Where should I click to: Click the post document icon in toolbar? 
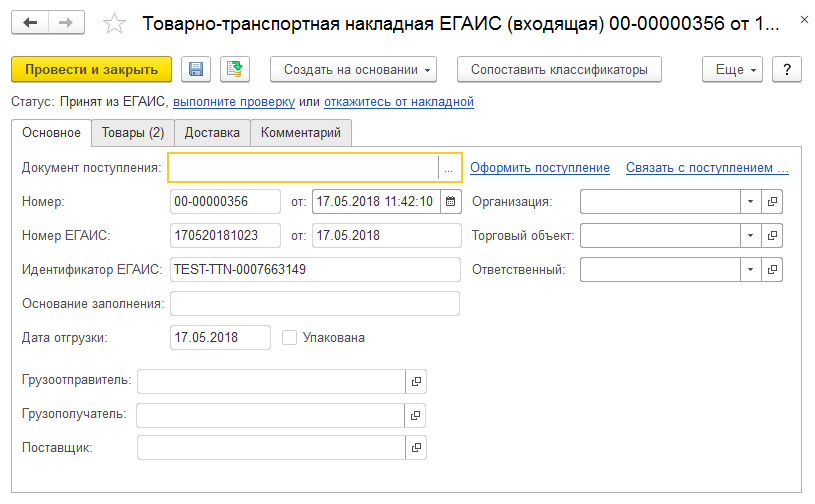coord(235,69)
